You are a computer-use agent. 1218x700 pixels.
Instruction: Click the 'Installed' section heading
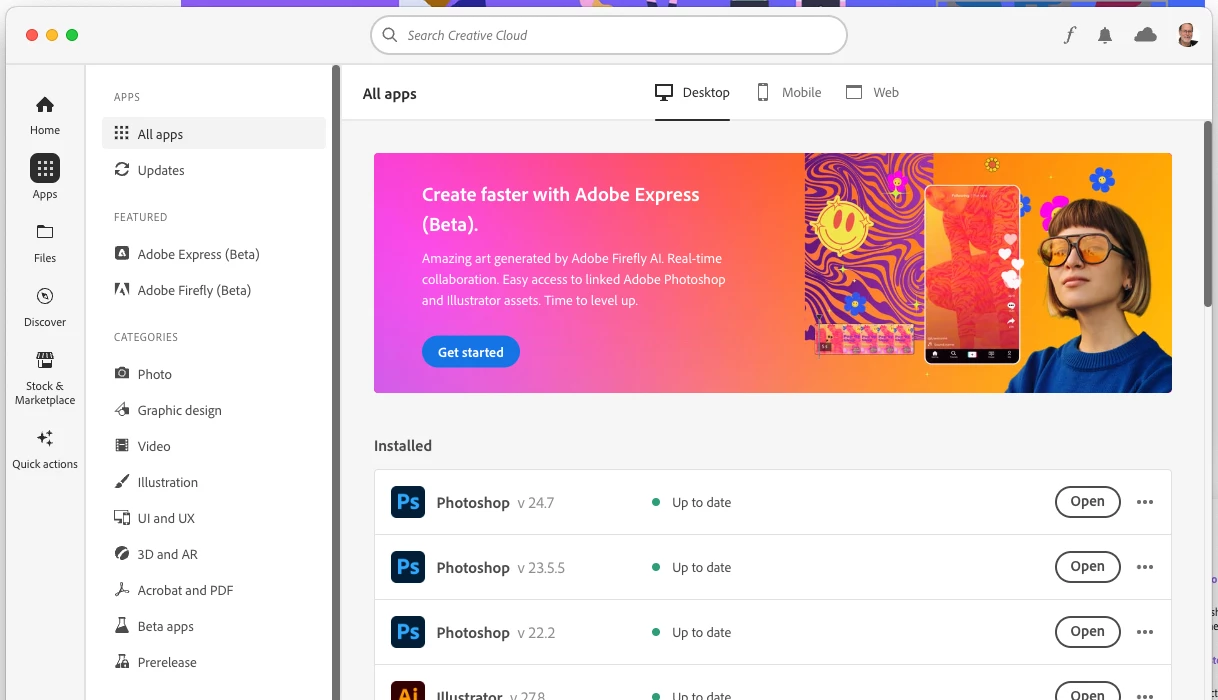pyautogui.click(x=403, y=446)
